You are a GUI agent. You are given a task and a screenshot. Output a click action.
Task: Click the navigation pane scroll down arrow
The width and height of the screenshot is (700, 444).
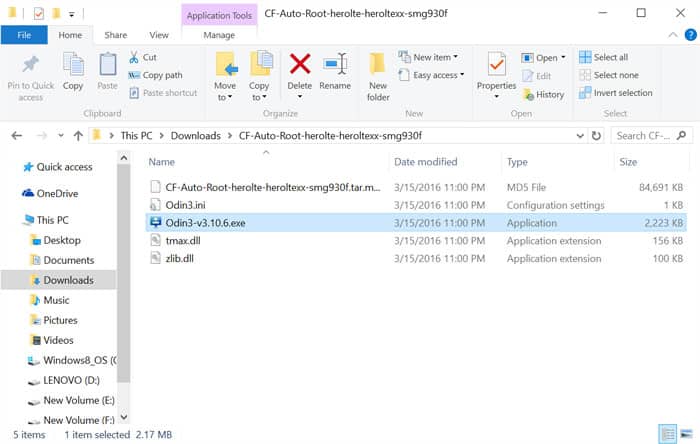pyautogui.click(x=124, y=417)
